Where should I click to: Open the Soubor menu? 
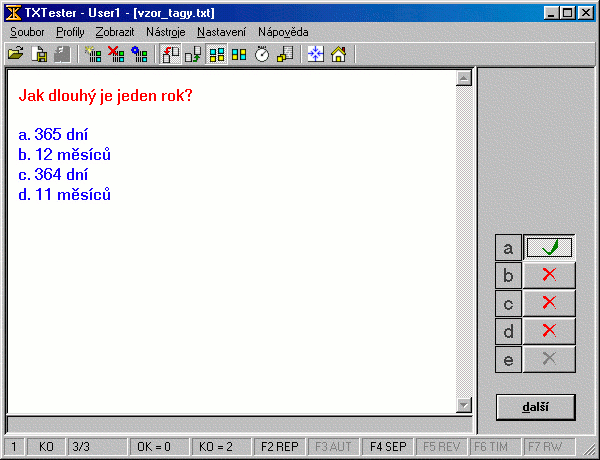[27, 32]
